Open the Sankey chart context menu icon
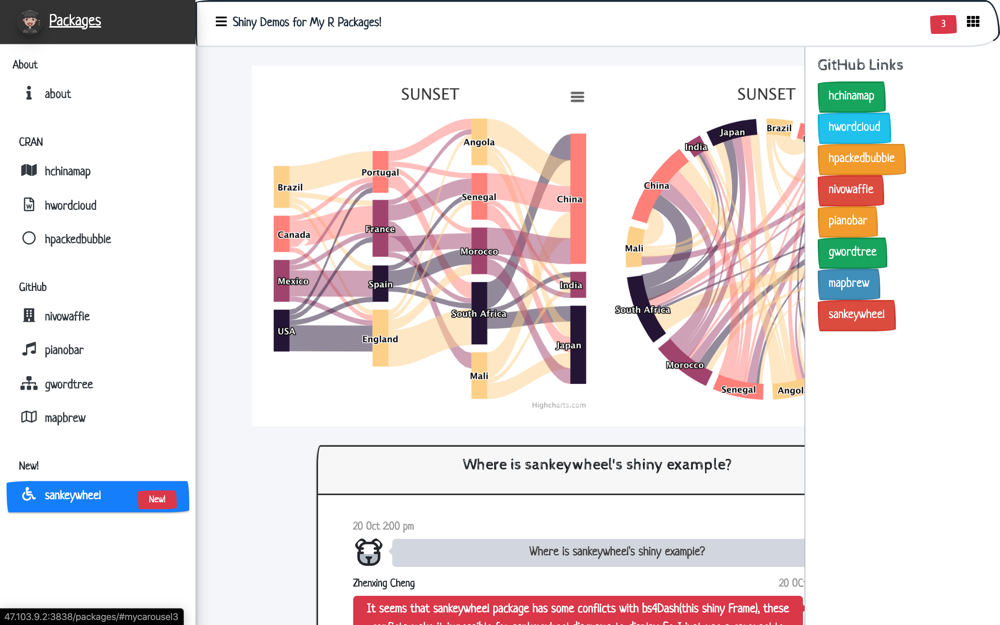This screenshot has height=625, width=1000. 577,97
